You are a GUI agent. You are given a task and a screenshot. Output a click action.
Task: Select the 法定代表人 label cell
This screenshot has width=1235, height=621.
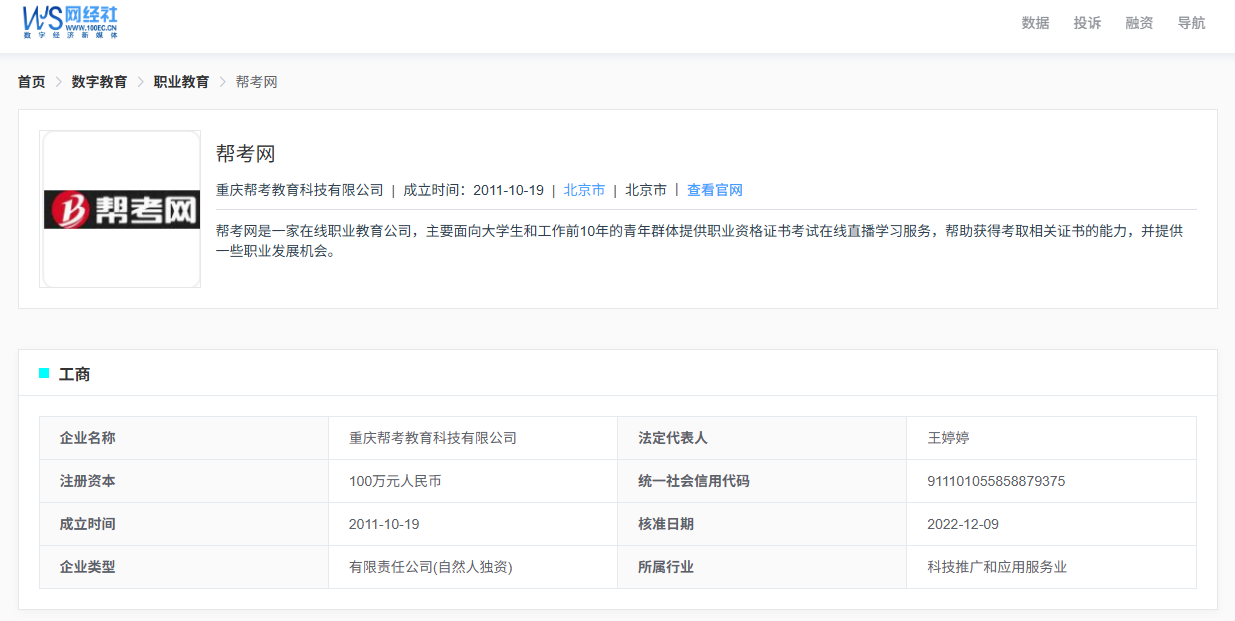762,438
